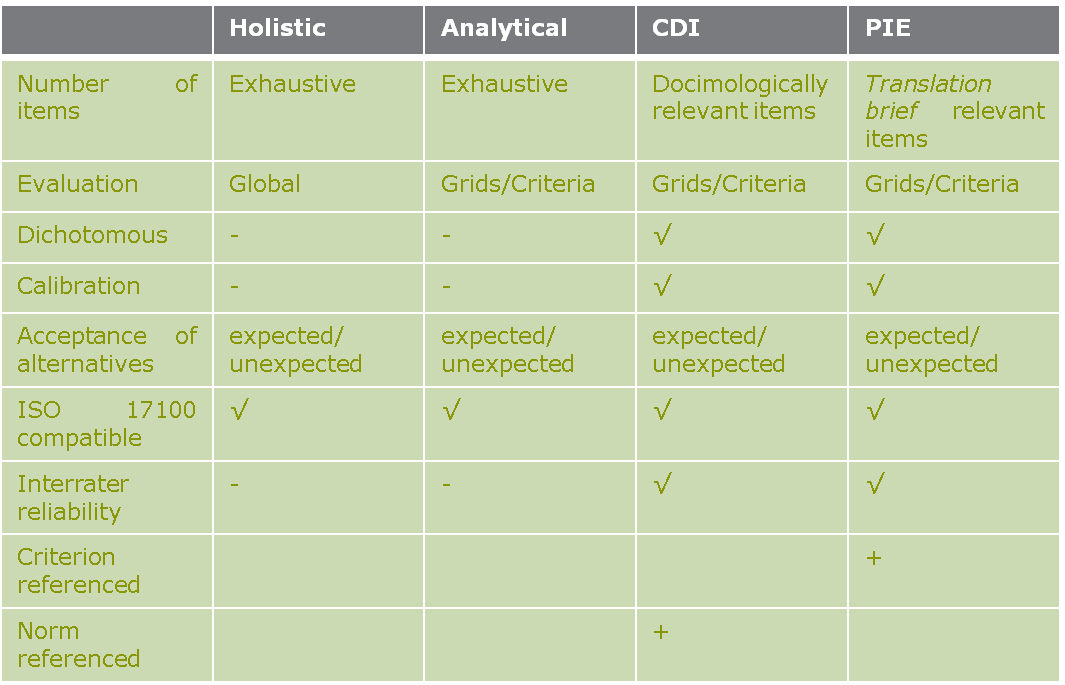Click Holistic checkmark in ISO 17100 row

(x=239, y=410)
